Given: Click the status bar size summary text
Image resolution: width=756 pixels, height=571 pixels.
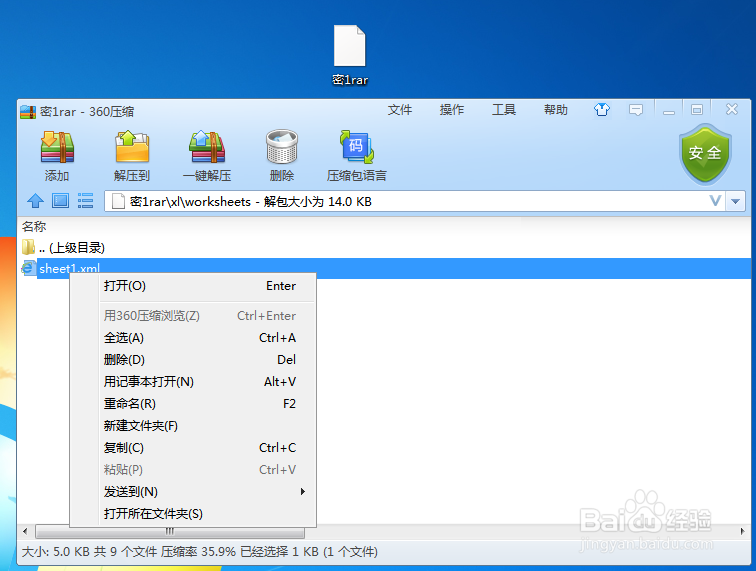Looking at the screenshot, I should coord(200,552).
